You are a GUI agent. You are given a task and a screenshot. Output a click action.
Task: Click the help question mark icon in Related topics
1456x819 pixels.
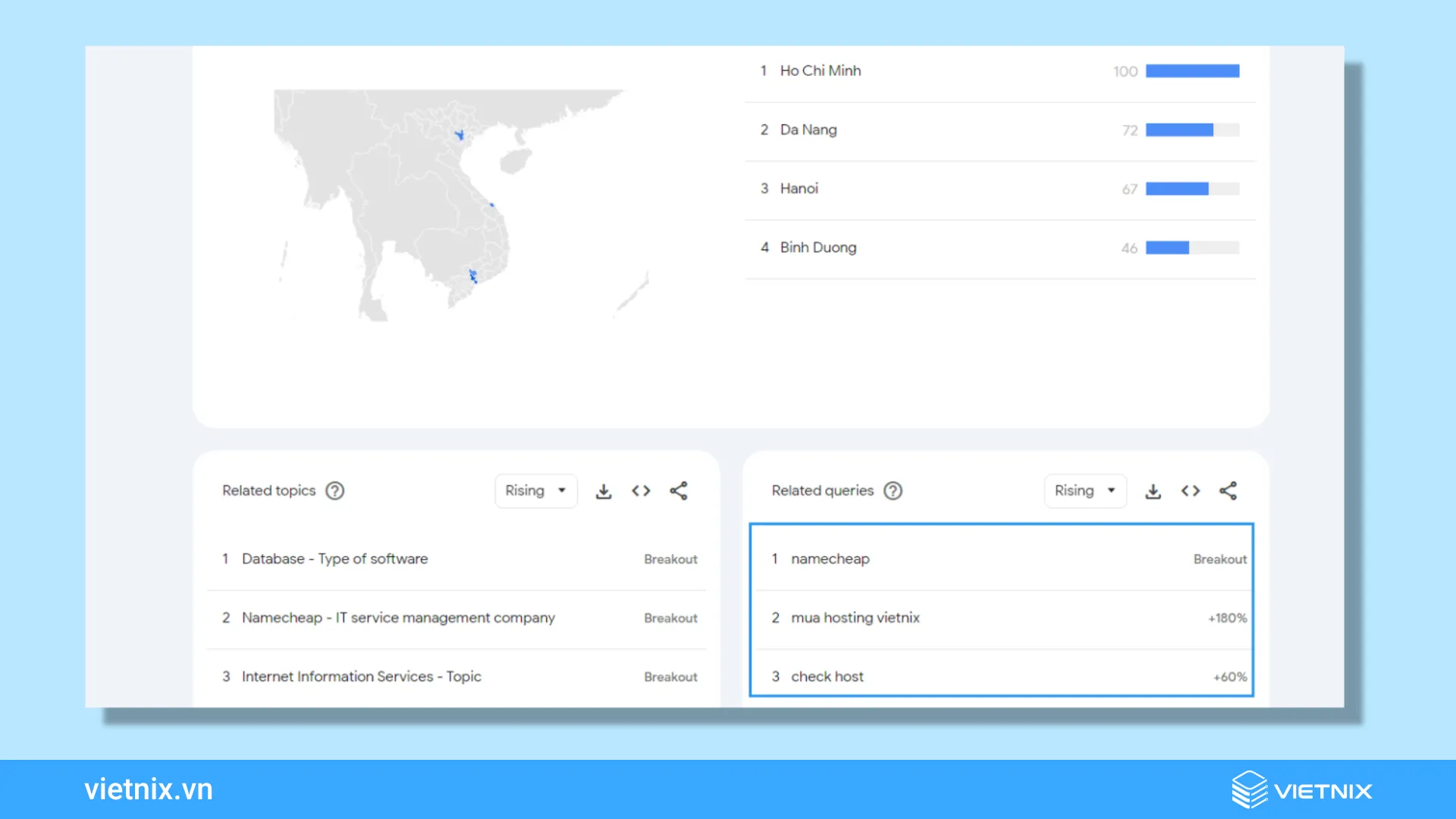336,490
